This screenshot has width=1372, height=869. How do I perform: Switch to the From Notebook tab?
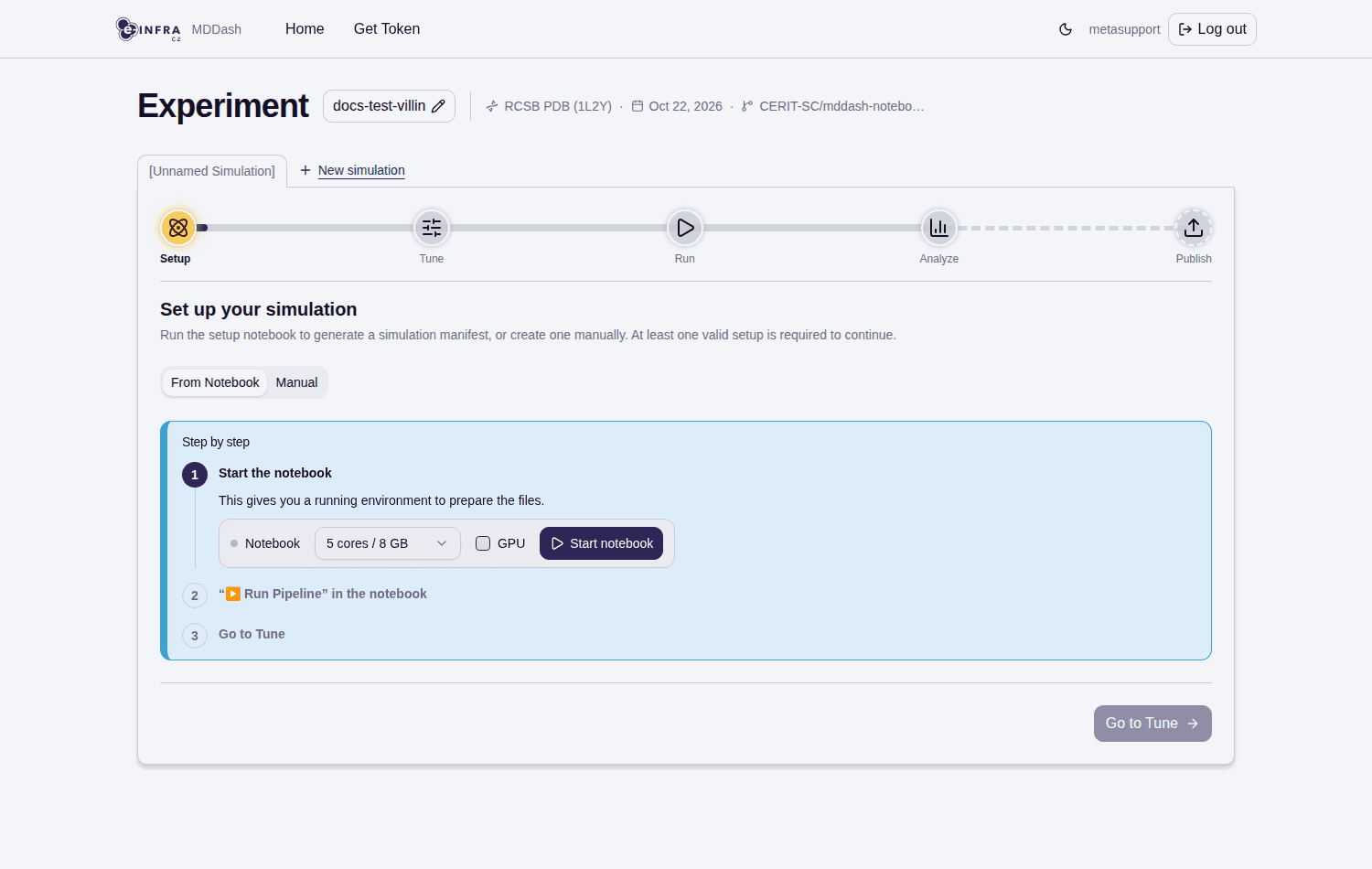pos(215,382)
